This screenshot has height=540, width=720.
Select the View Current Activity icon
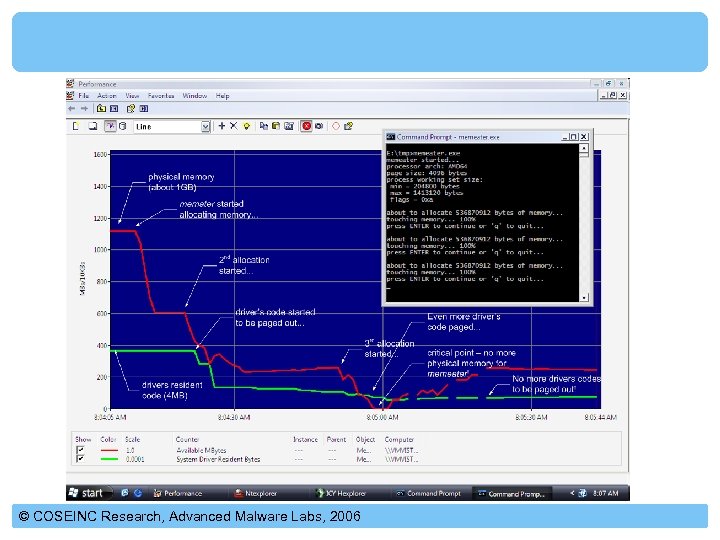[x=110, y=126]
